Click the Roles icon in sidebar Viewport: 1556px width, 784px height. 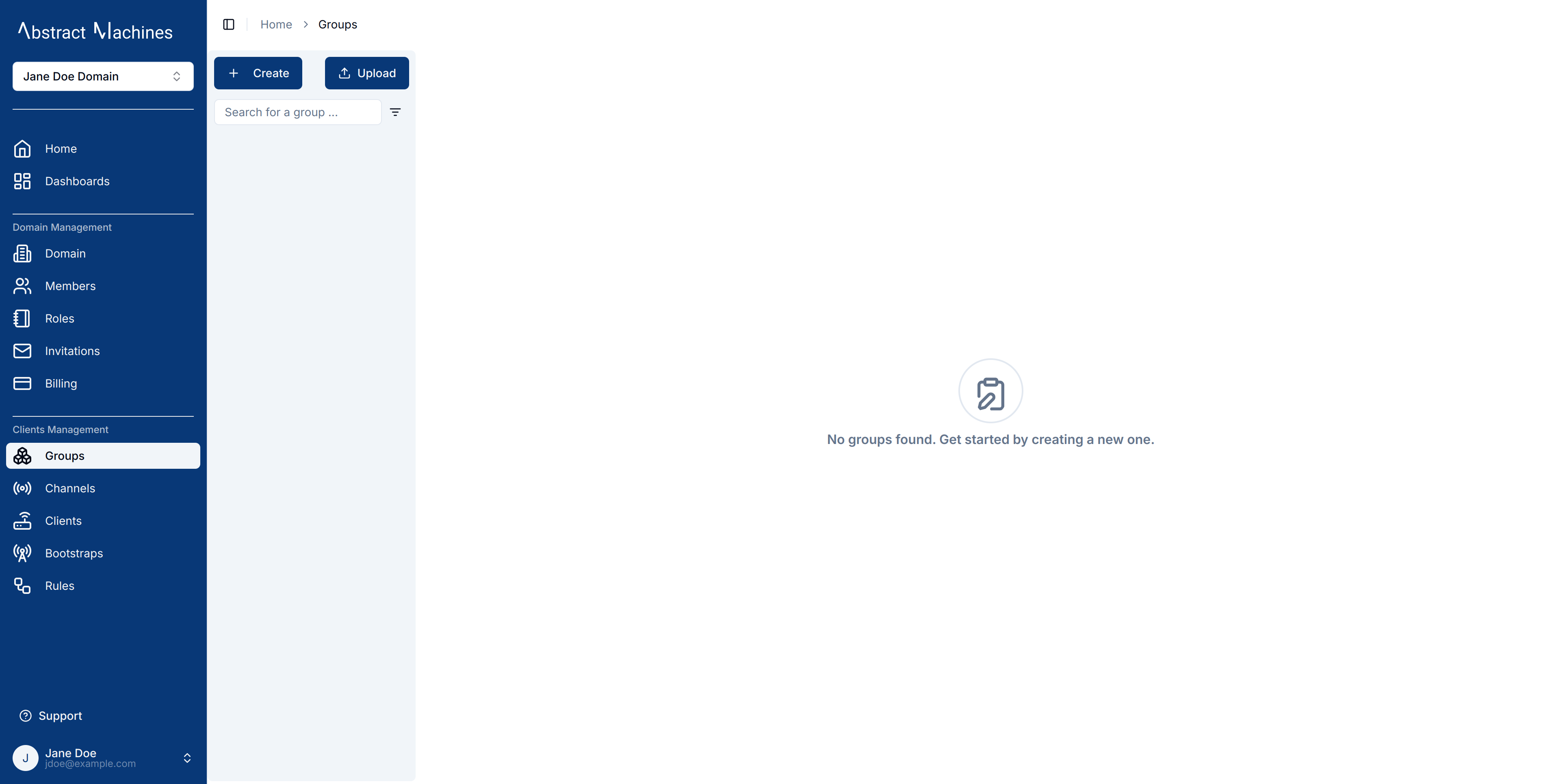pos(22,318)
